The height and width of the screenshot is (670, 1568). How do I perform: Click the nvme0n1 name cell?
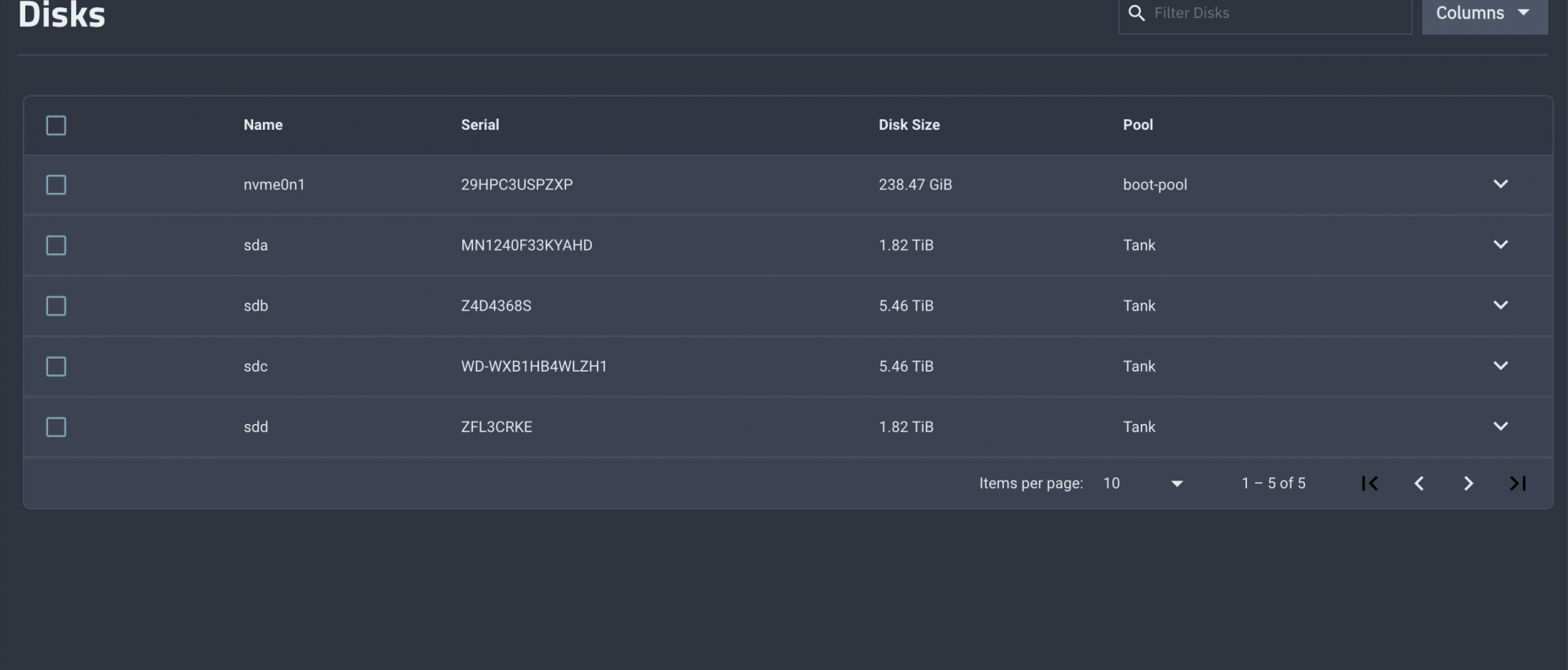click(x=274, y=185)
